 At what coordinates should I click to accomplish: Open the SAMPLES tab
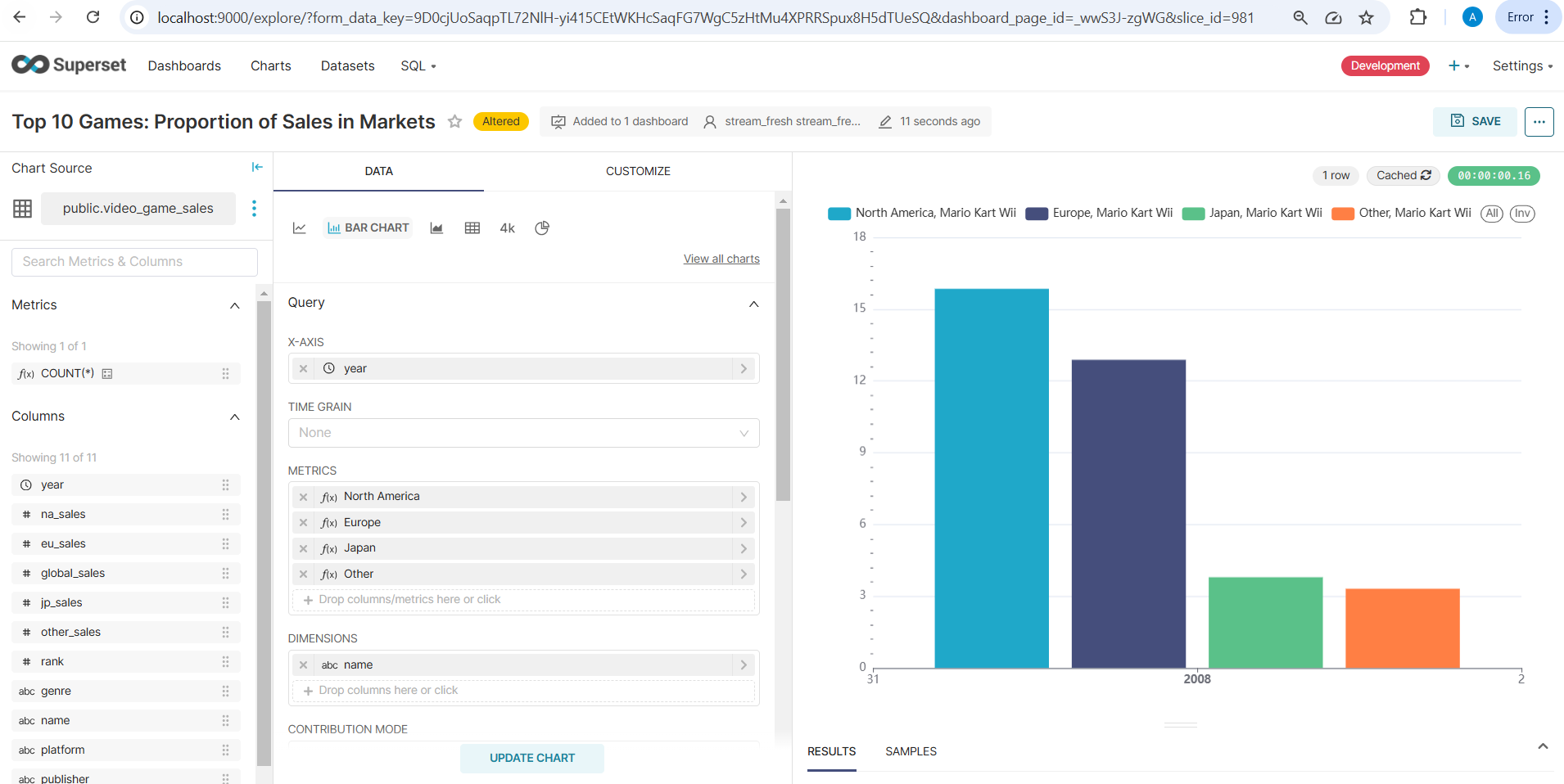pyautogui.click(x=911, y=751)
